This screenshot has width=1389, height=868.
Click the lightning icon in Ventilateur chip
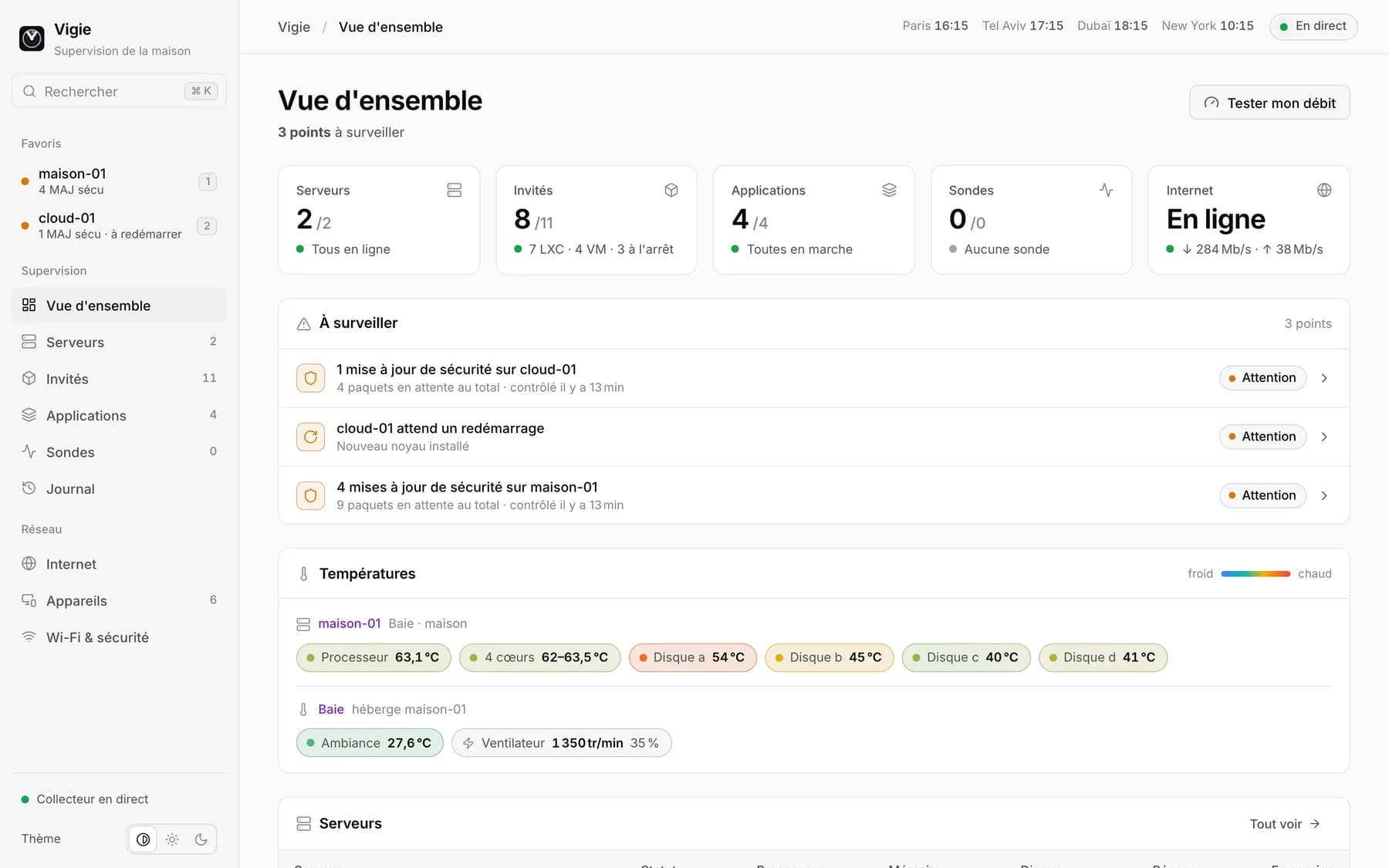pos(468,743)
